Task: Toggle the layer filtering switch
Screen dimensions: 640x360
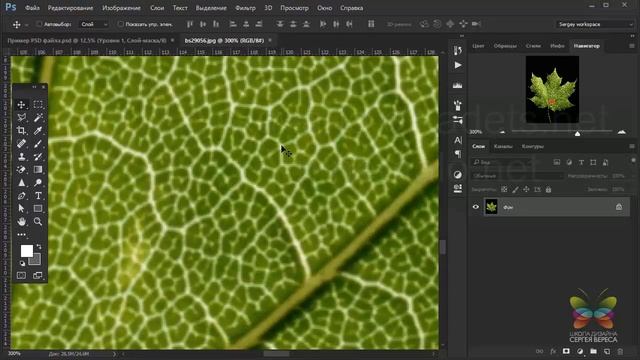Action: [633, 161]
